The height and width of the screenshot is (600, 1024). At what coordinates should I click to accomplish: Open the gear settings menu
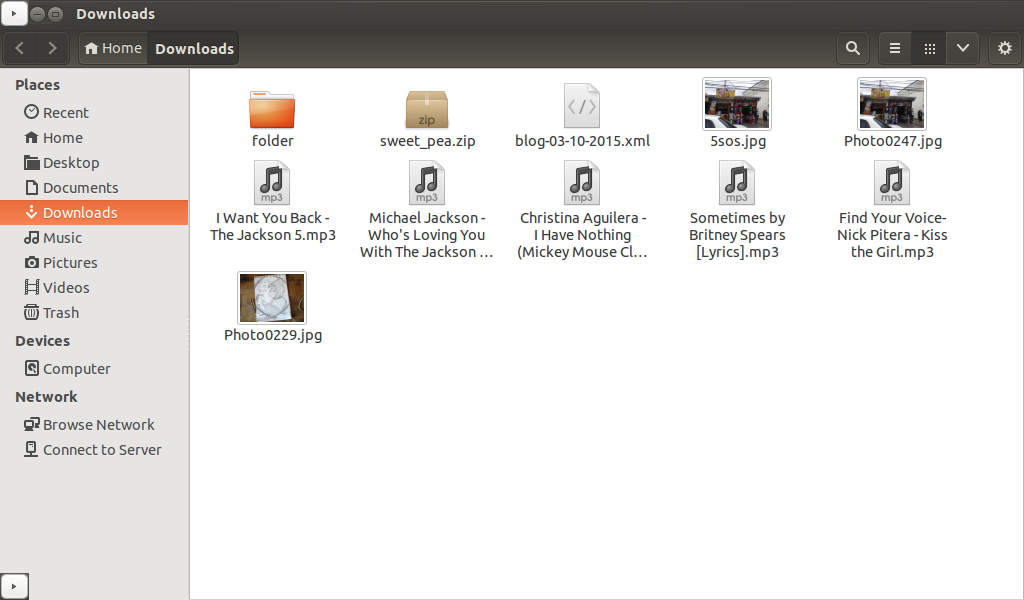point(1005,48)
